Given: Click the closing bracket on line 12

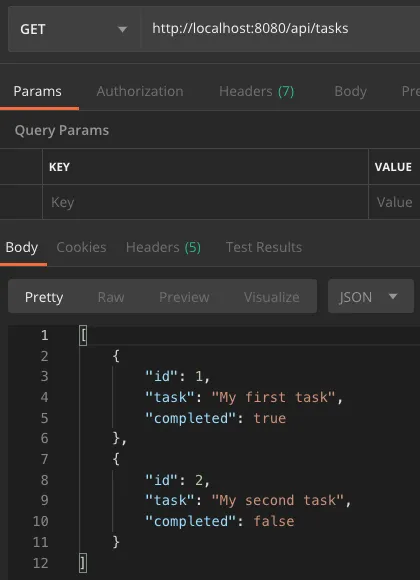Looking at the screenshot, I should [83, 563].
